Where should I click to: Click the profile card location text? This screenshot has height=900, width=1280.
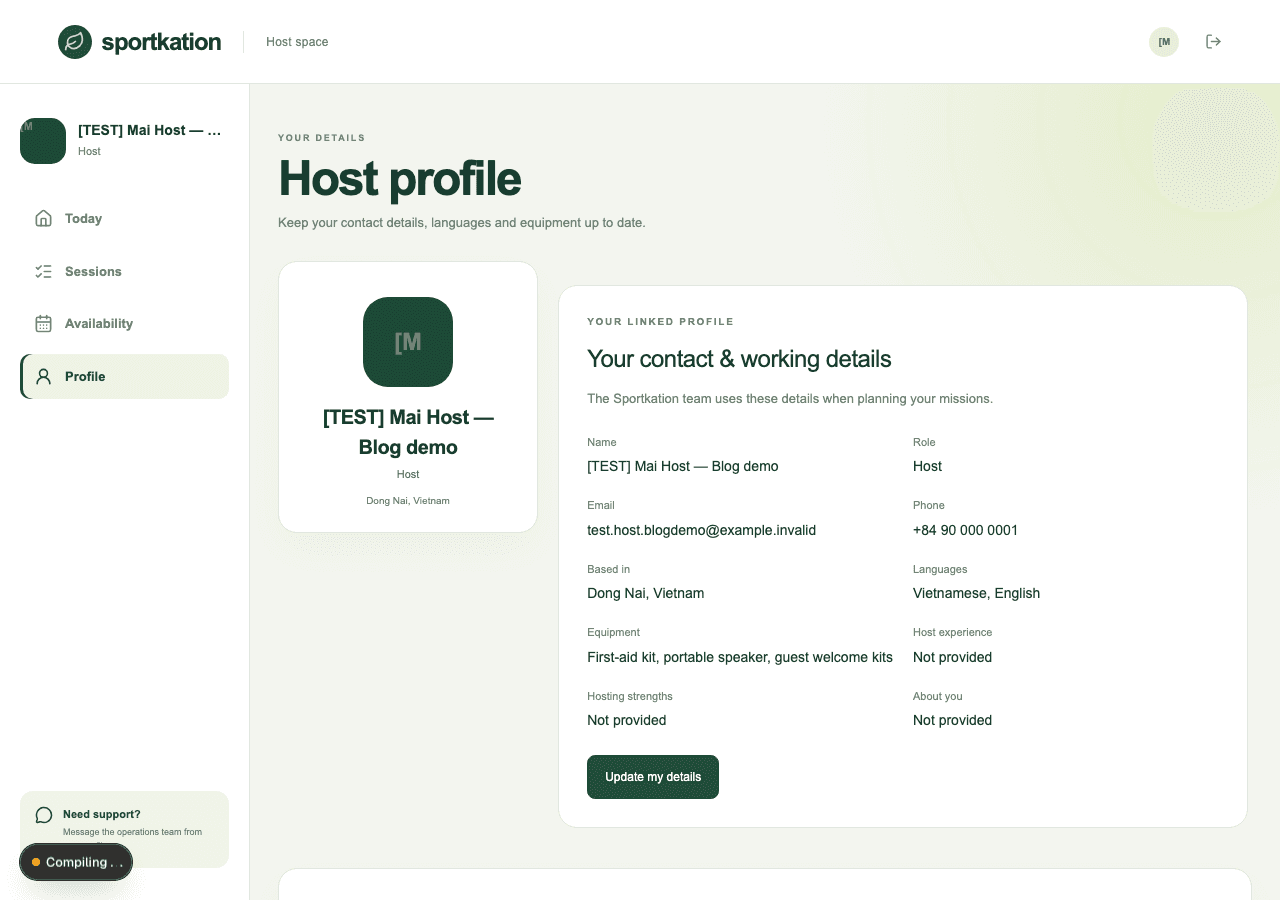click(x=408, y=500)
